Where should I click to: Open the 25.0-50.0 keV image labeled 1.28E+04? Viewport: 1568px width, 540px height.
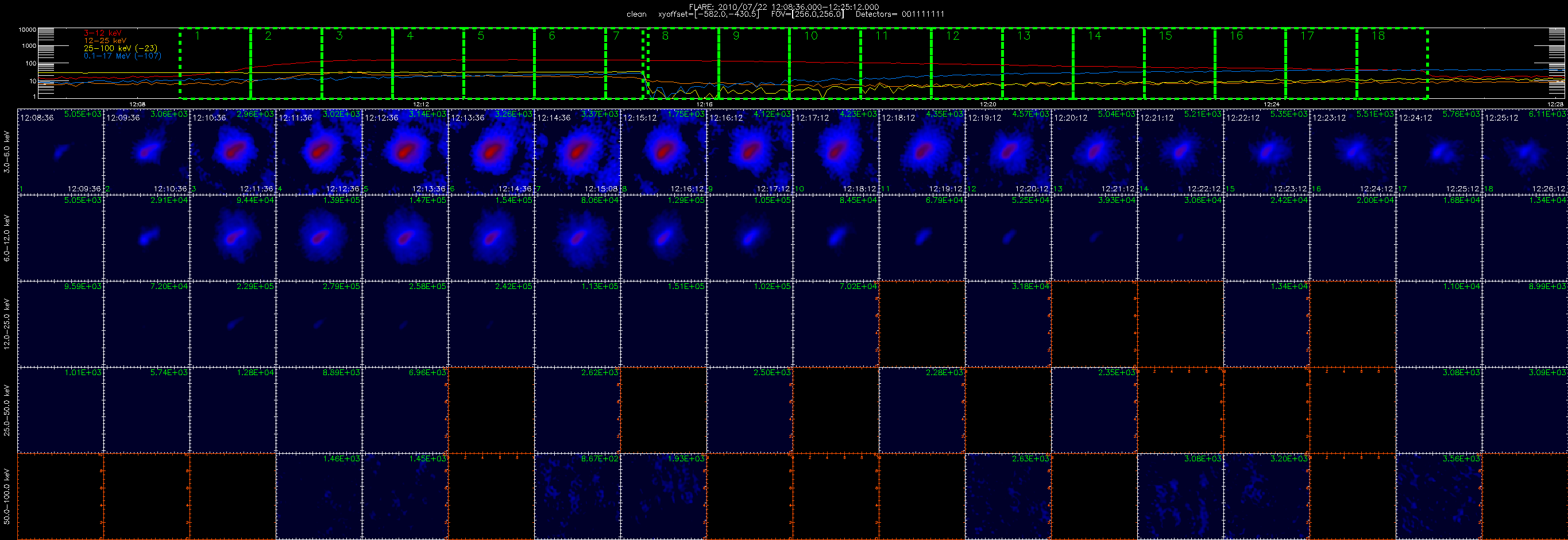[x=233, y=410]
